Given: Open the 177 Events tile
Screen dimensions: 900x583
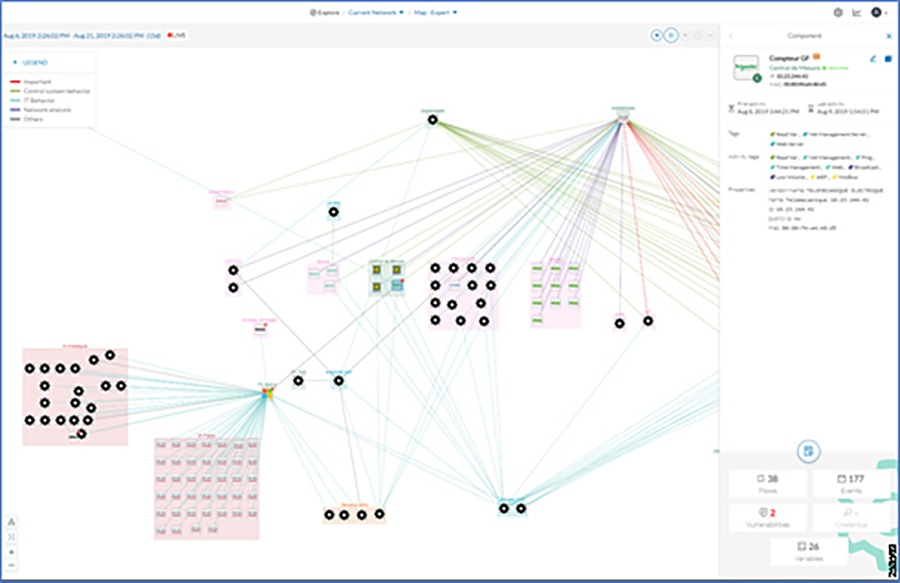Looking at the screenshot, I should pos(851,483).
